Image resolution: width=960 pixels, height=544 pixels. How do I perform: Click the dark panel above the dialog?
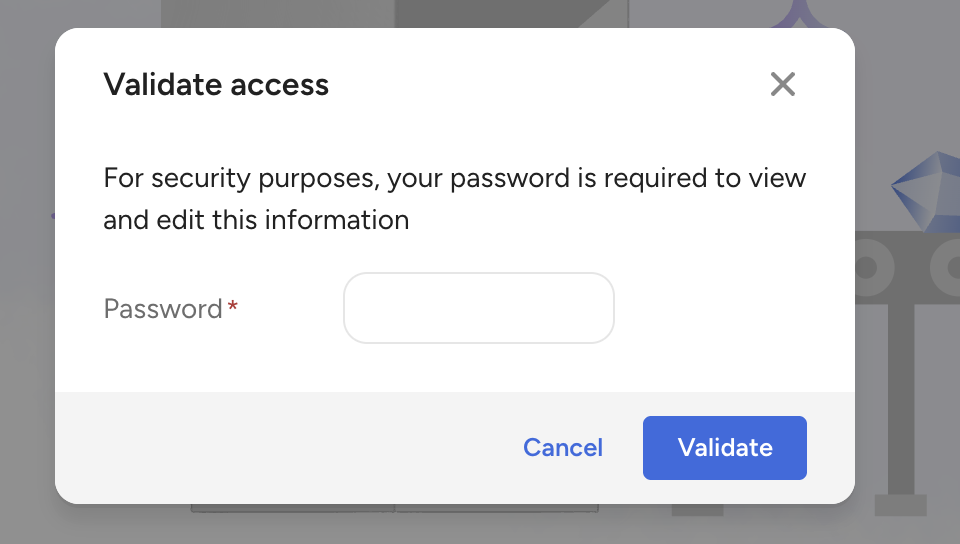[x=500, y=12]
